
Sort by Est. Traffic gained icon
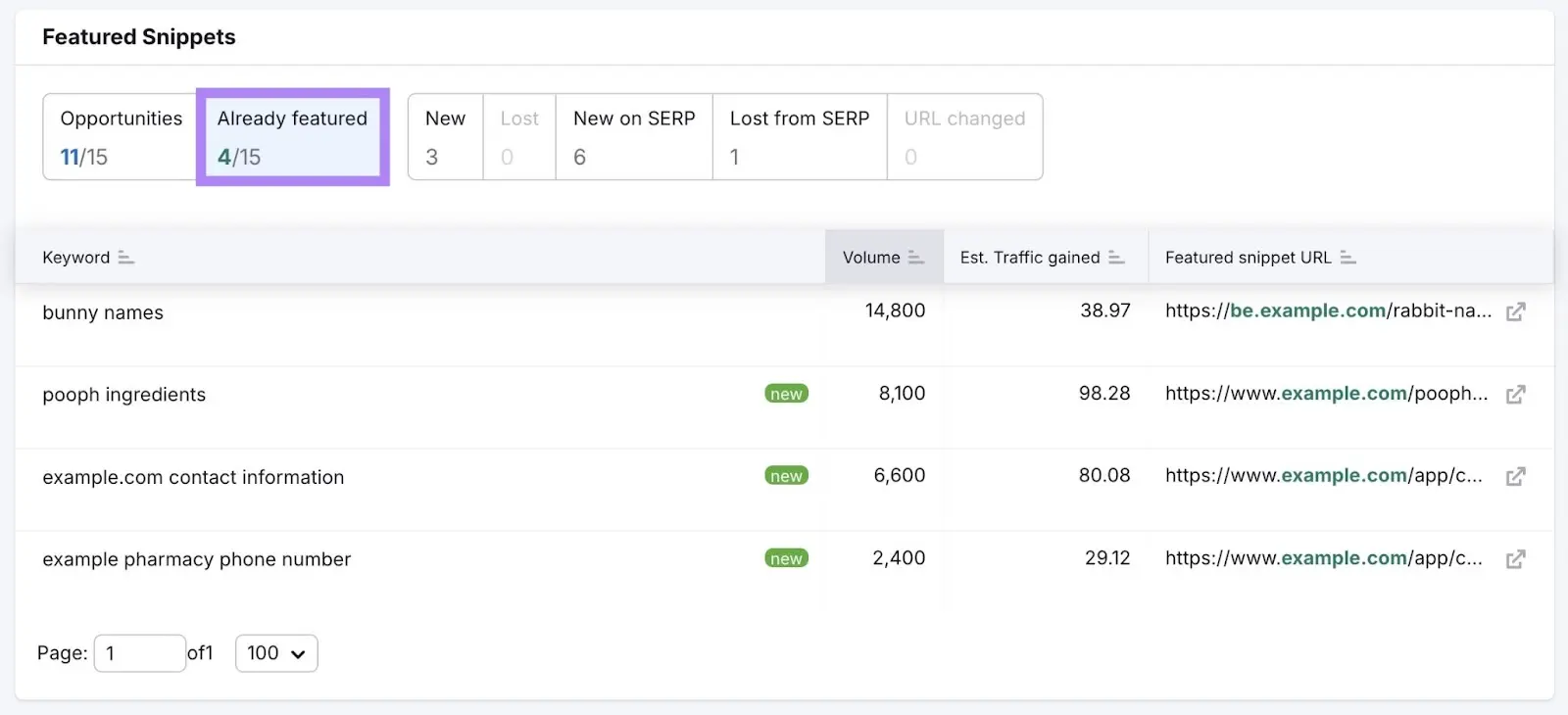tap(1116, 258)
